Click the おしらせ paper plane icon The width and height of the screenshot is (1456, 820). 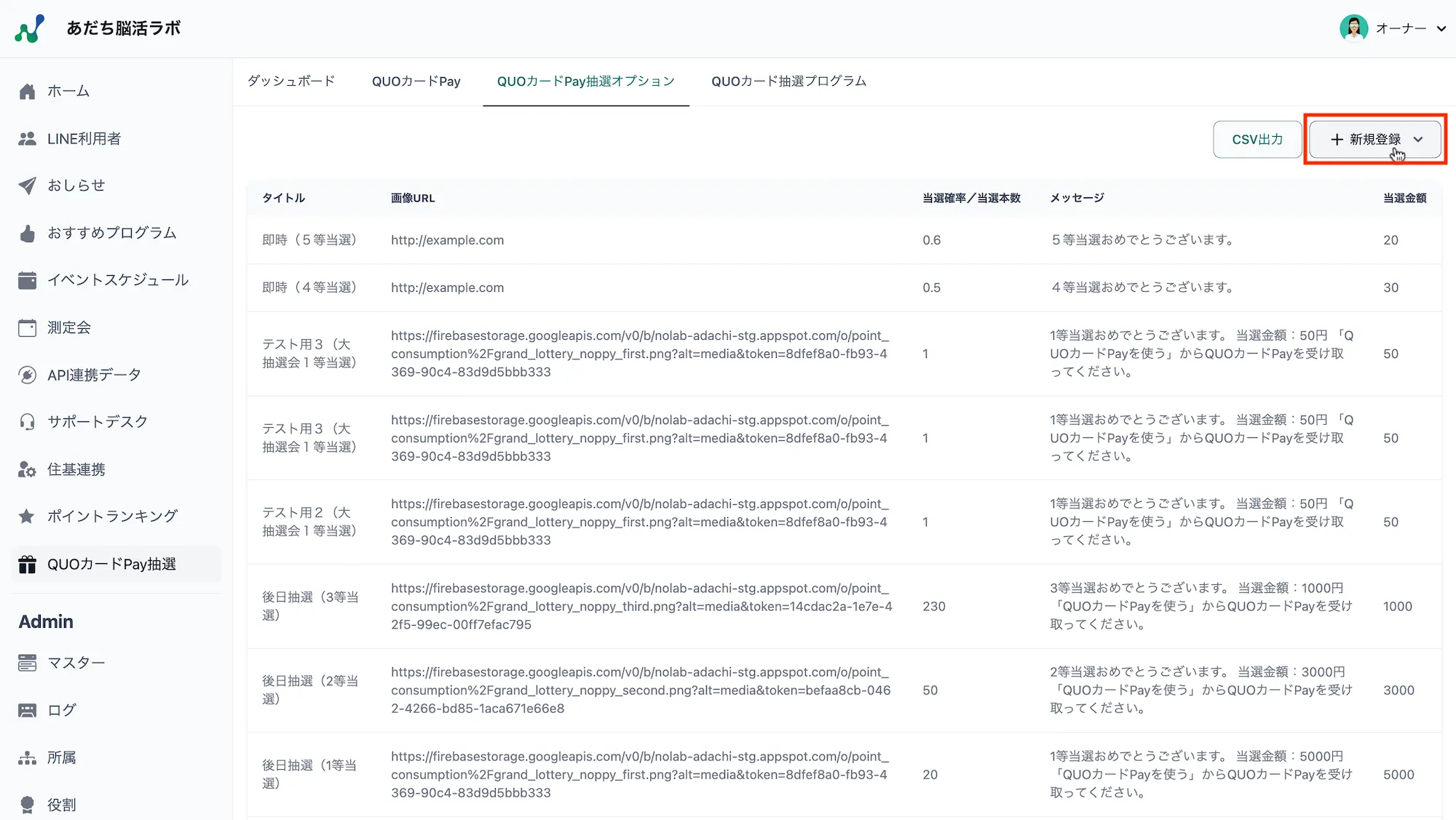point(28,186)
